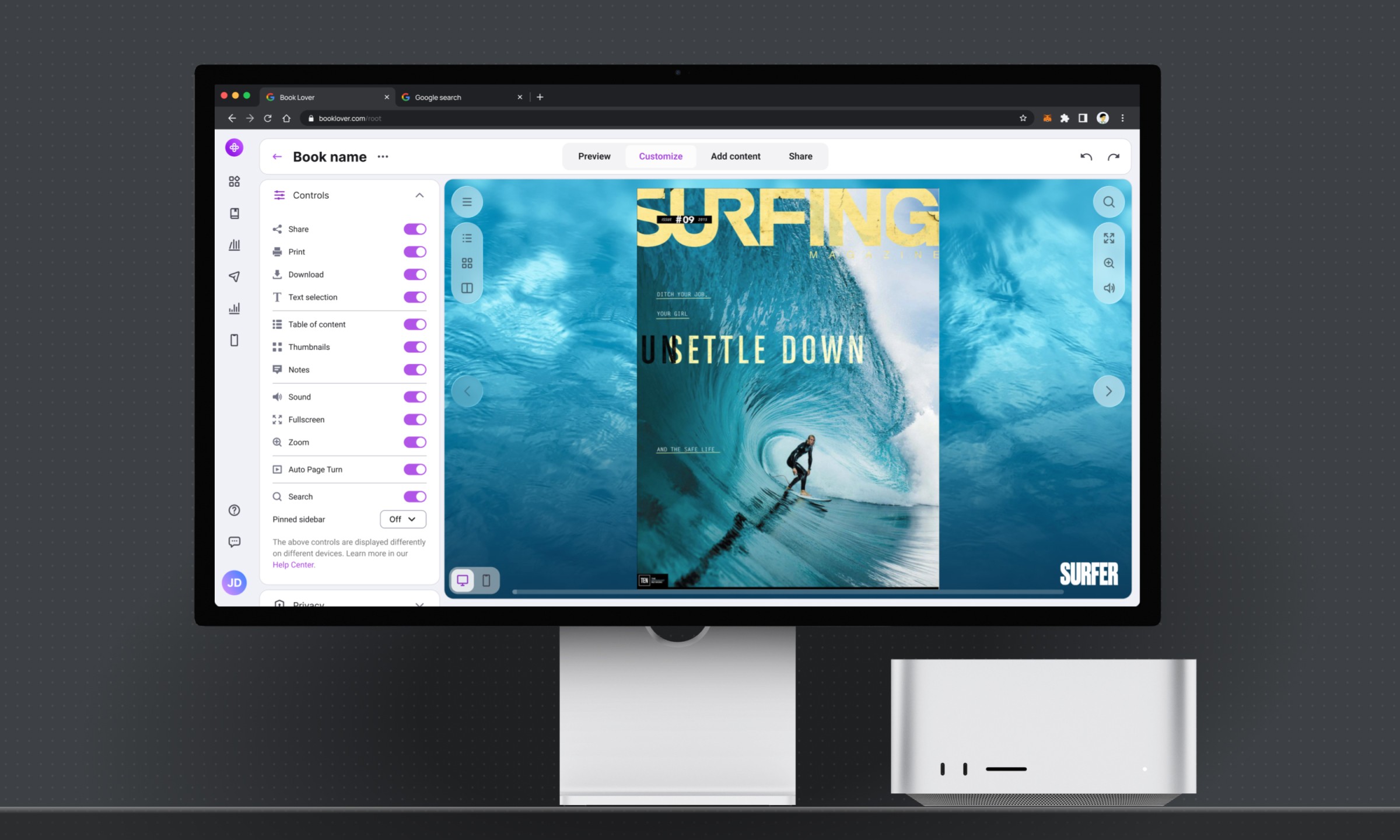Screen dimensions: 1400x840
Task: Click the page progress slider bar
Action: pyautogui.click(x=787, y=592)
